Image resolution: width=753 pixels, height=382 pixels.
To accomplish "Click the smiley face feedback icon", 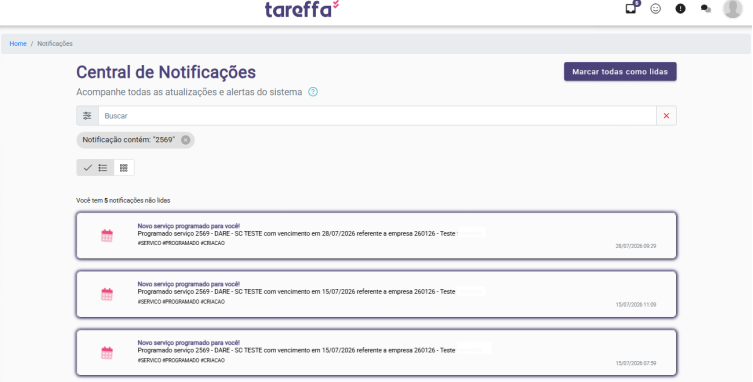I will [656, 9].
